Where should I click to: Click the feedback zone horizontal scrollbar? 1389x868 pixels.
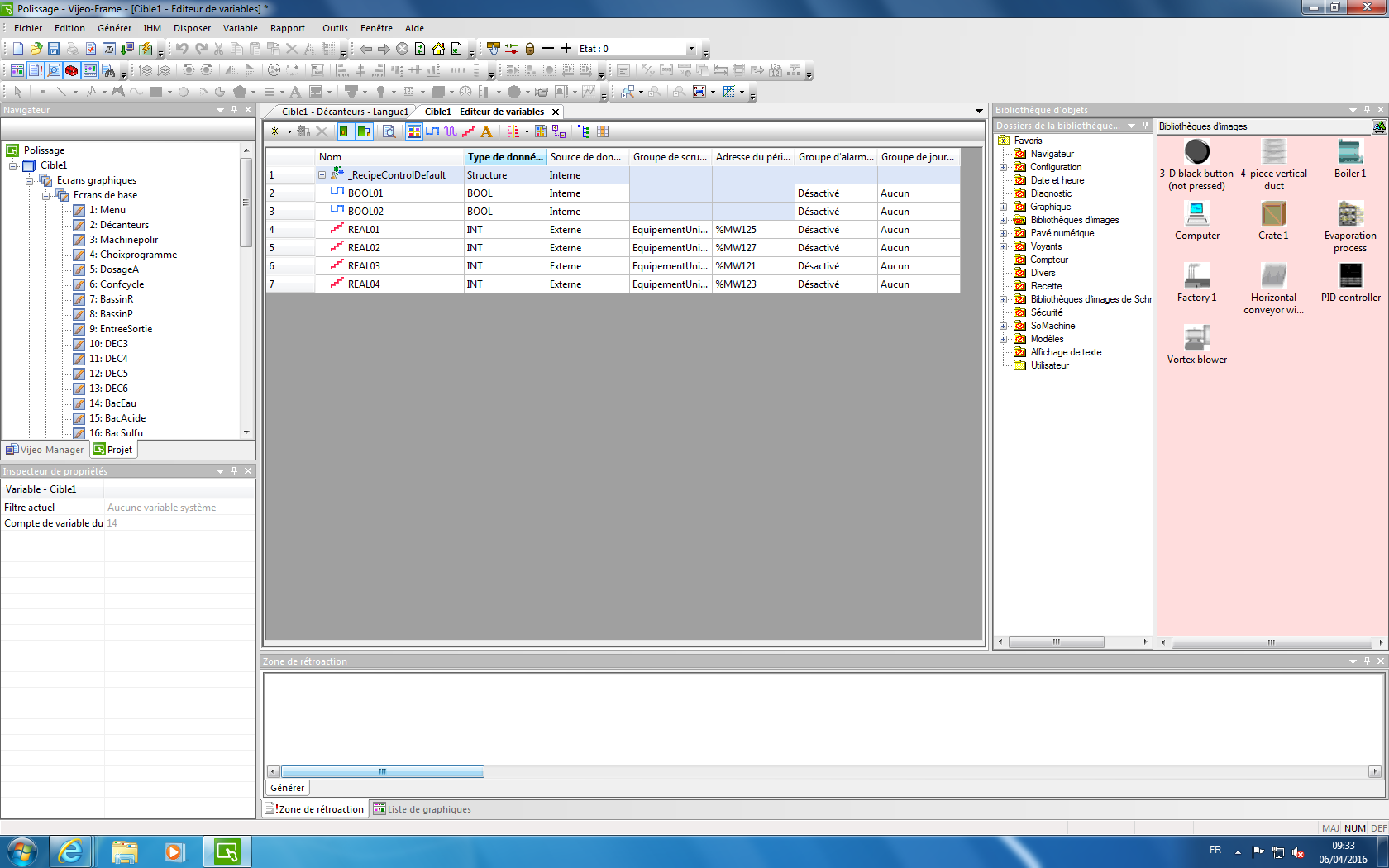[382, 771]
